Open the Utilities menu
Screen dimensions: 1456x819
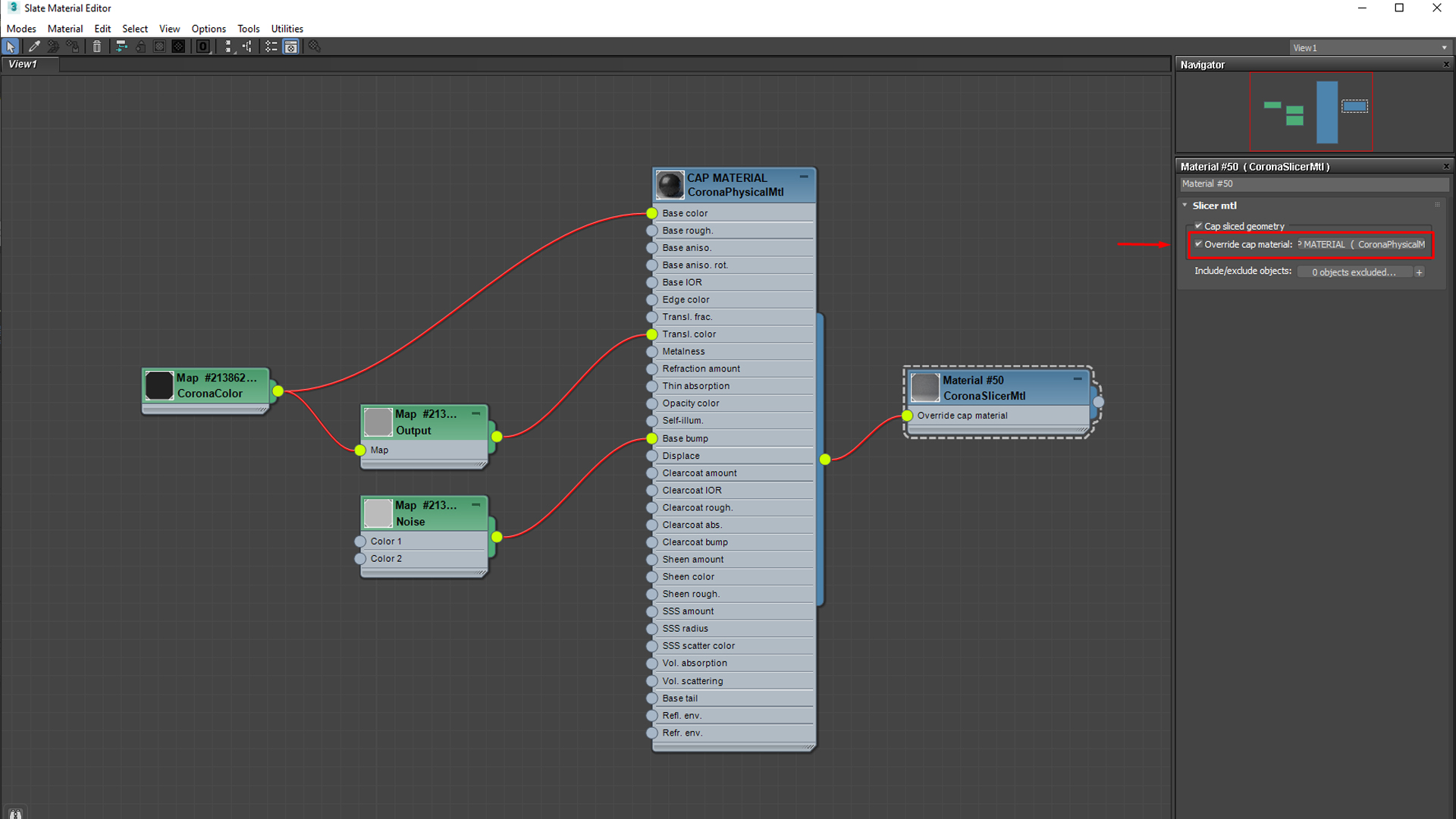coord(287,29)
